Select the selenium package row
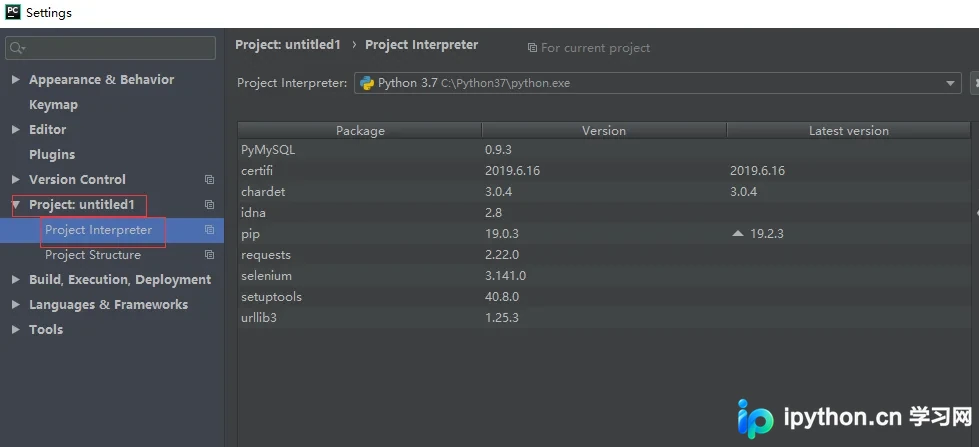 point(604,275)
